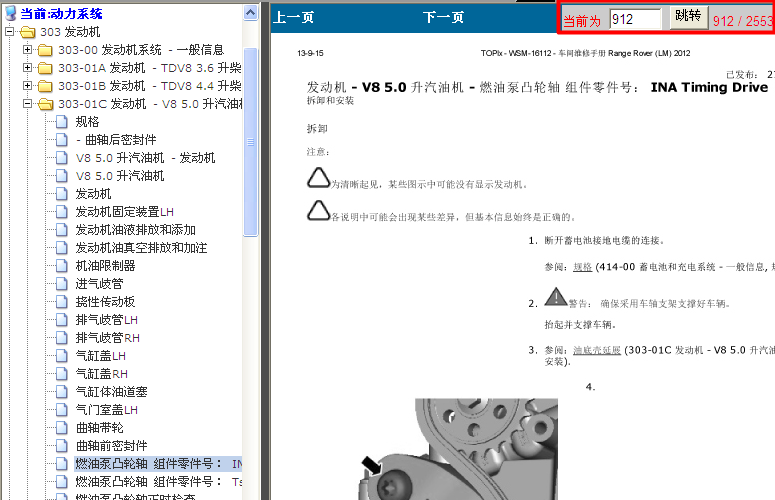Image resolution: width=775 pixels, height=500 pixels.
Task: Expand the 303-00 发动机系统 一般信息 folder
Action: (x=28, y=50)
